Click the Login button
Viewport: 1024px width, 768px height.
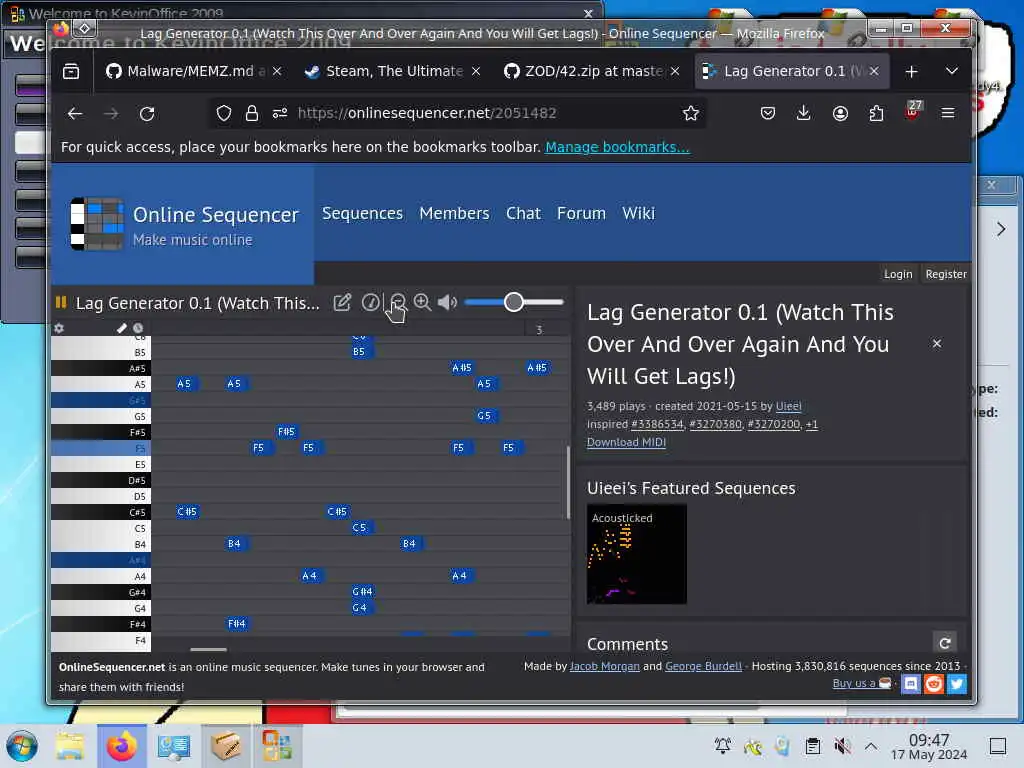(x=898, y=274)
